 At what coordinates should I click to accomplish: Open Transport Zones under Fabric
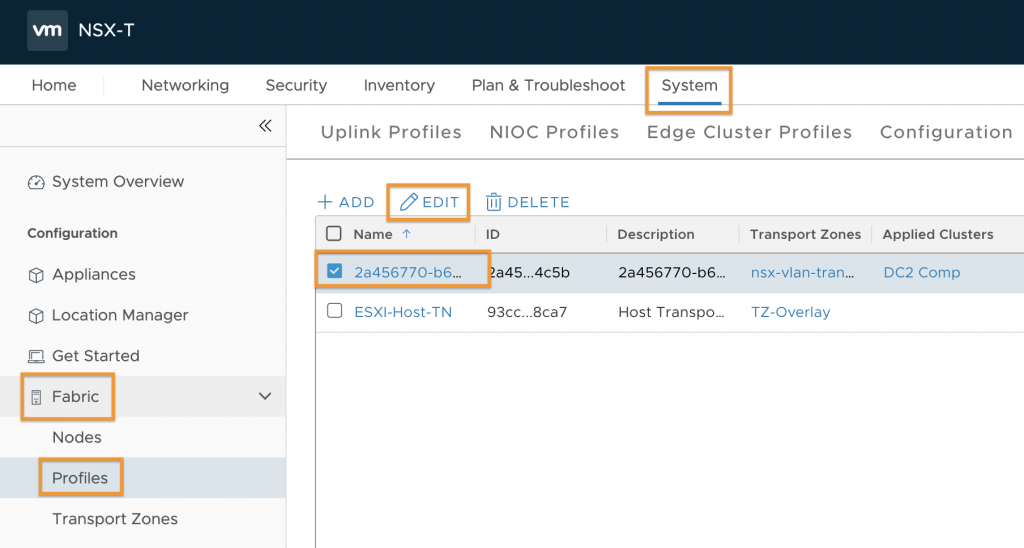[115, 519]
